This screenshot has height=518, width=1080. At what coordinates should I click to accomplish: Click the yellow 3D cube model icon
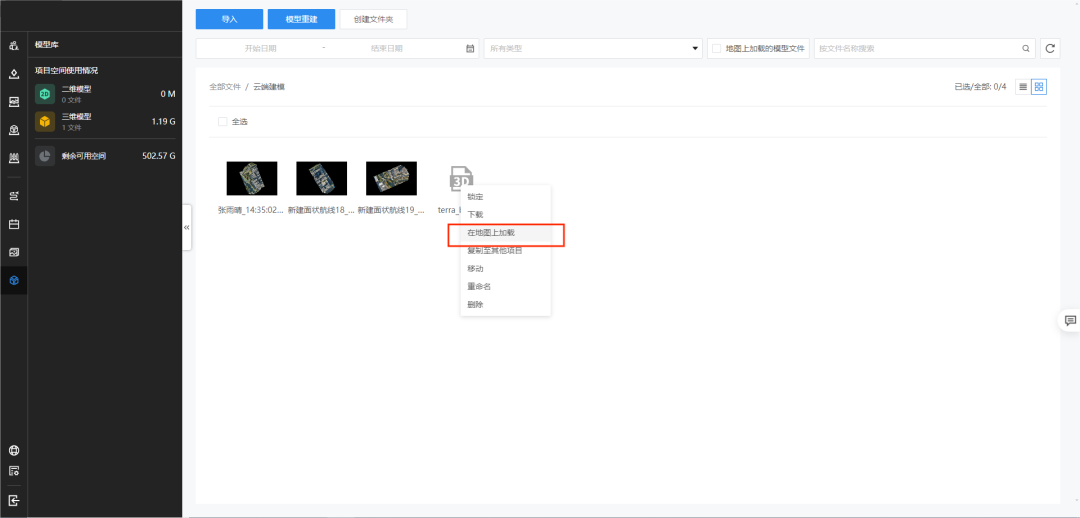coord(45,121)
